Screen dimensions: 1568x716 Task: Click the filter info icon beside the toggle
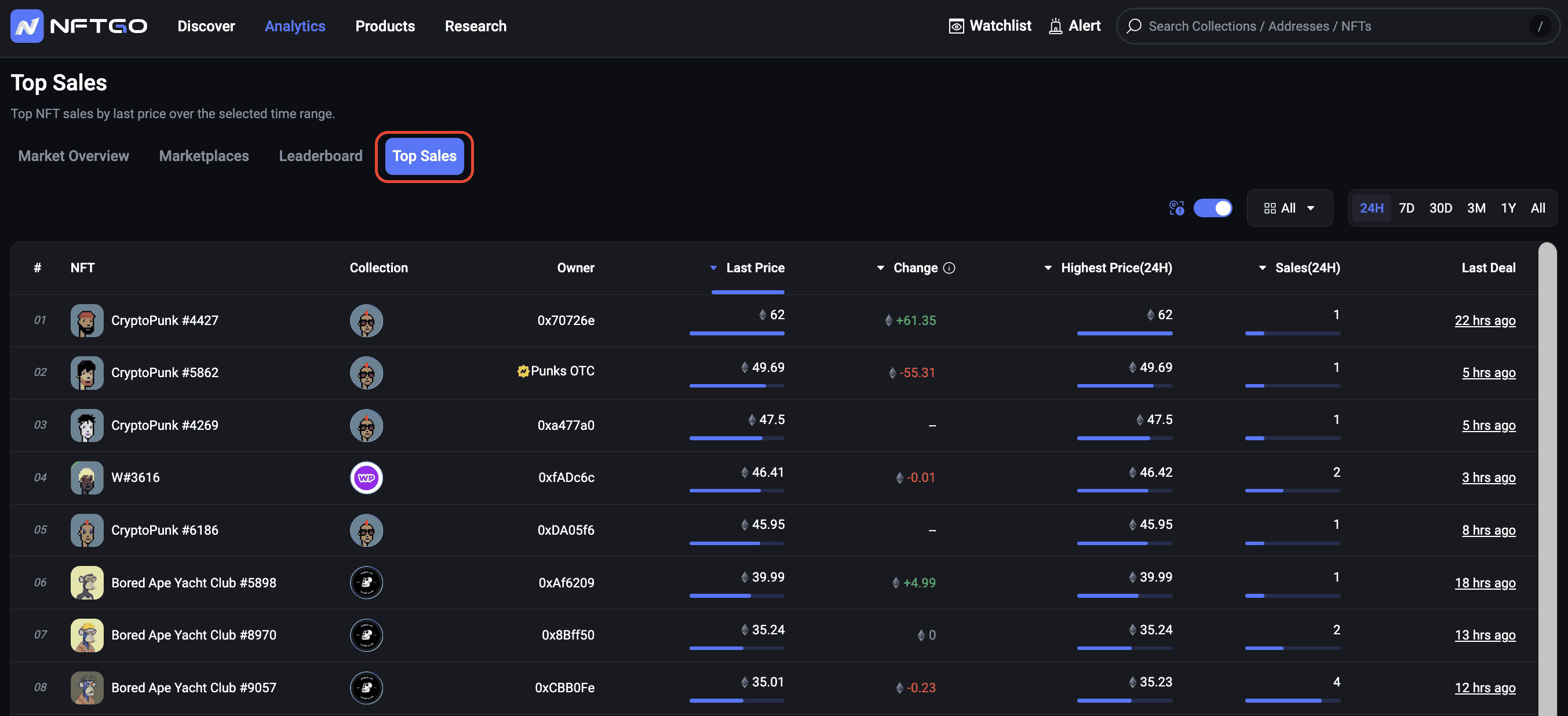pyautogui.click(x=1177, y=208)
